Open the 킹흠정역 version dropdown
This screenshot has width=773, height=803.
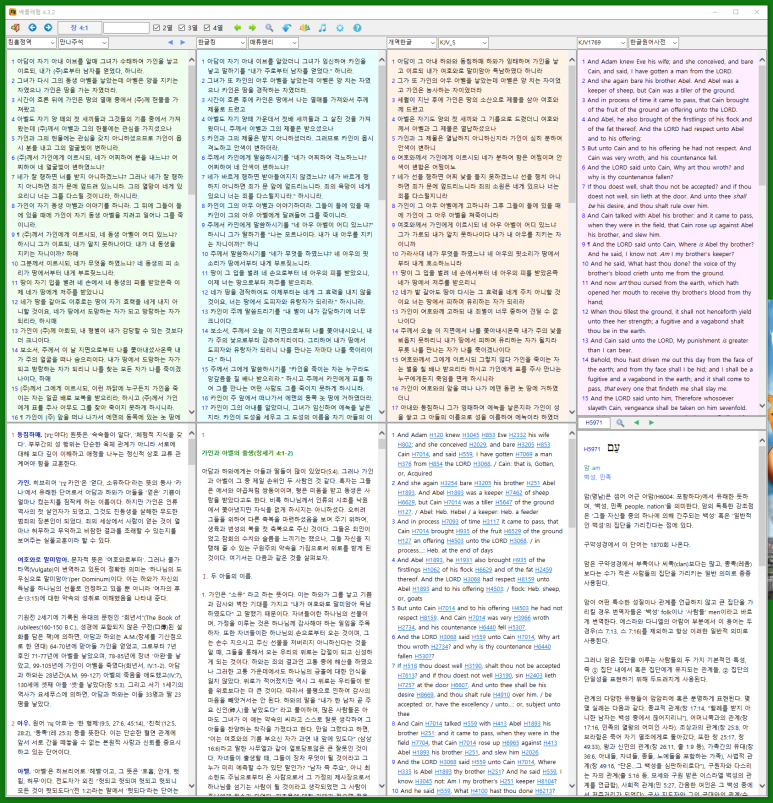pos(31,43)
